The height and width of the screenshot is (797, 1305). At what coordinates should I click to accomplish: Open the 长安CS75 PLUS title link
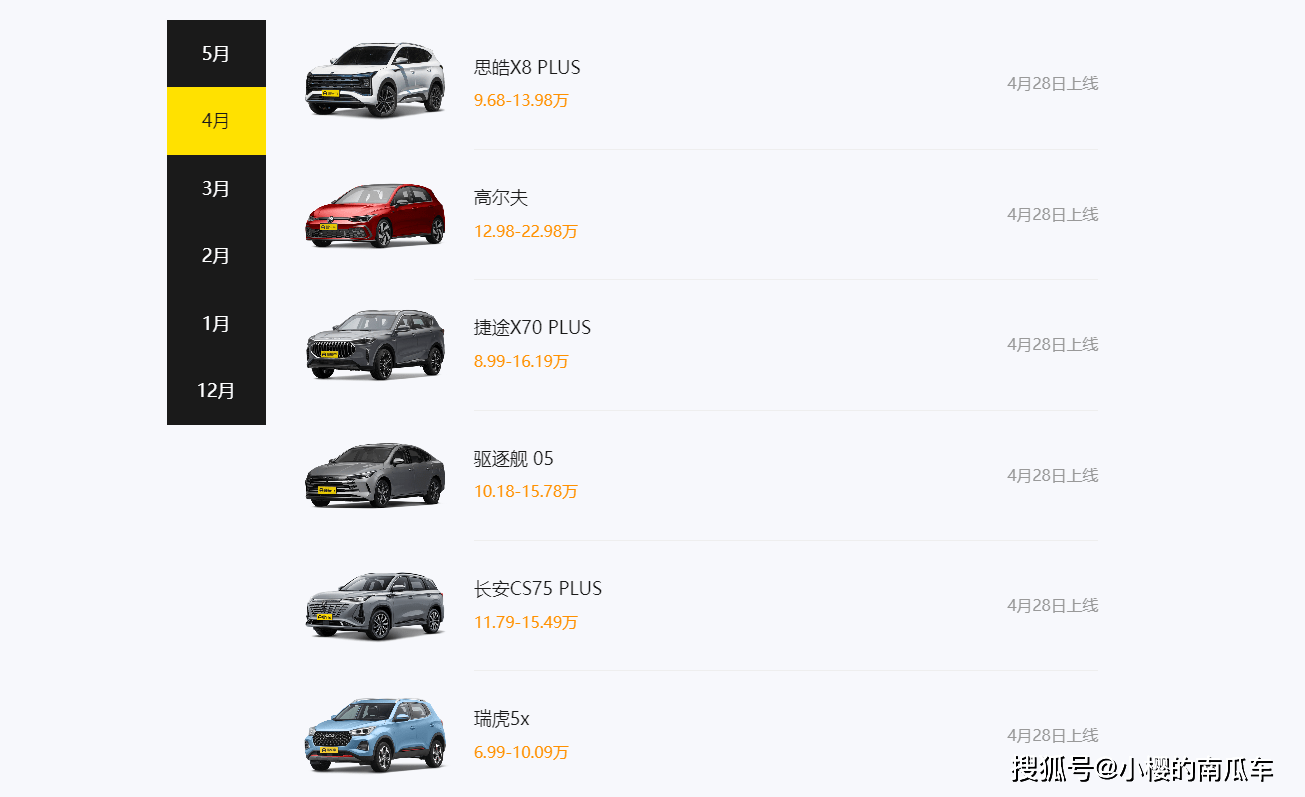click(538, 589)
